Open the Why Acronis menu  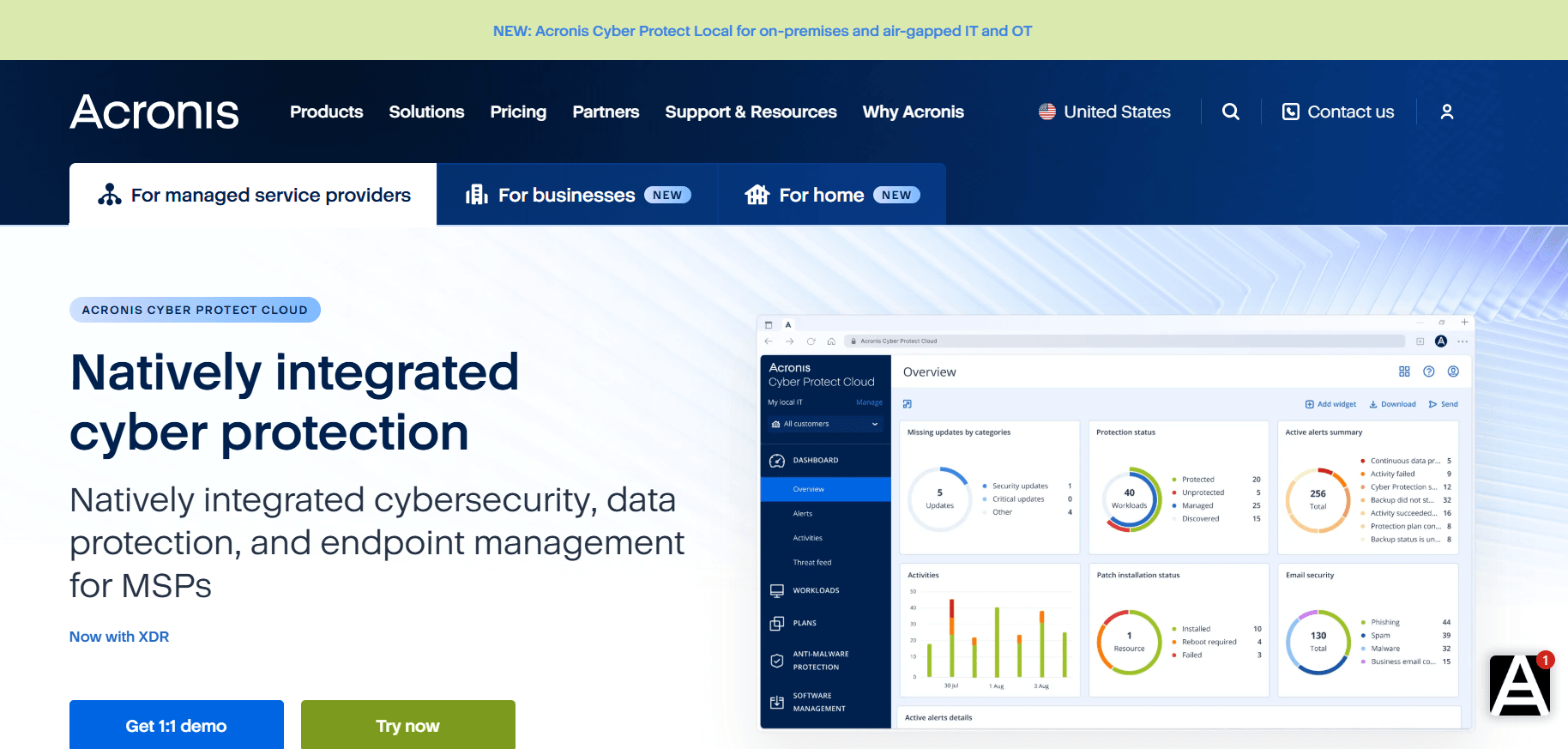point(914,112)
